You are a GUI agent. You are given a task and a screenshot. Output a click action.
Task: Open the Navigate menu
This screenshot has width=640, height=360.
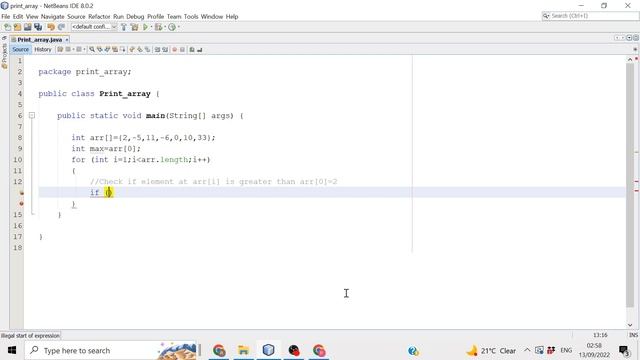[53, 17]
